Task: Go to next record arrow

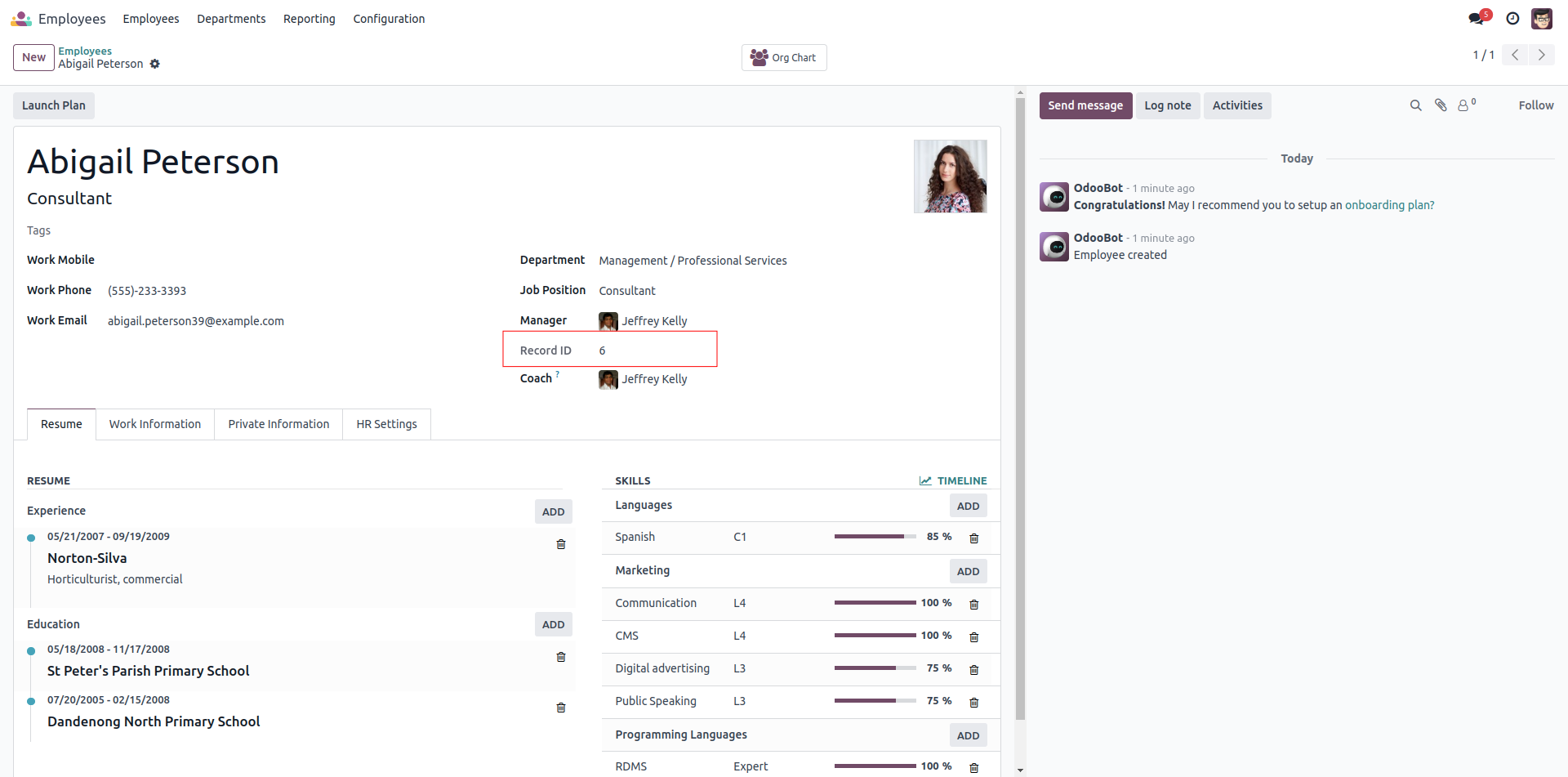Action: coord(1542,55)
